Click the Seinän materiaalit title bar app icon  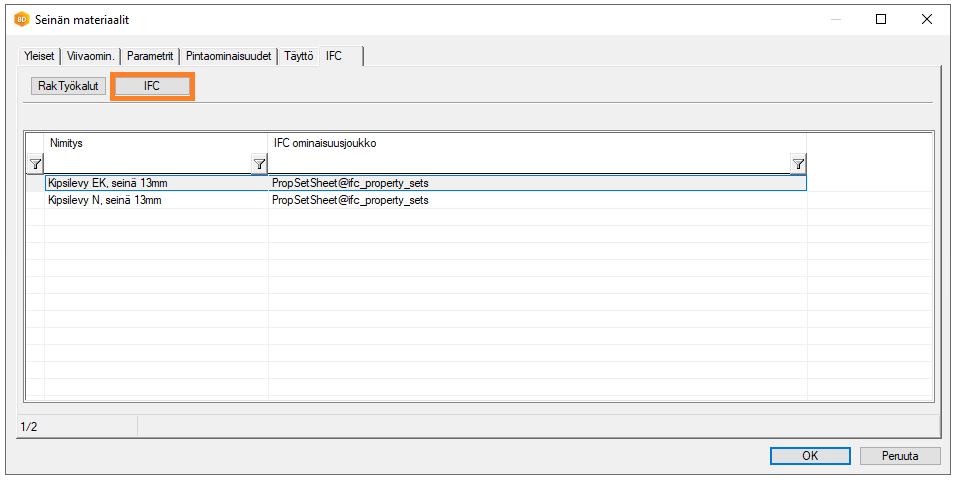coord(21,19)
